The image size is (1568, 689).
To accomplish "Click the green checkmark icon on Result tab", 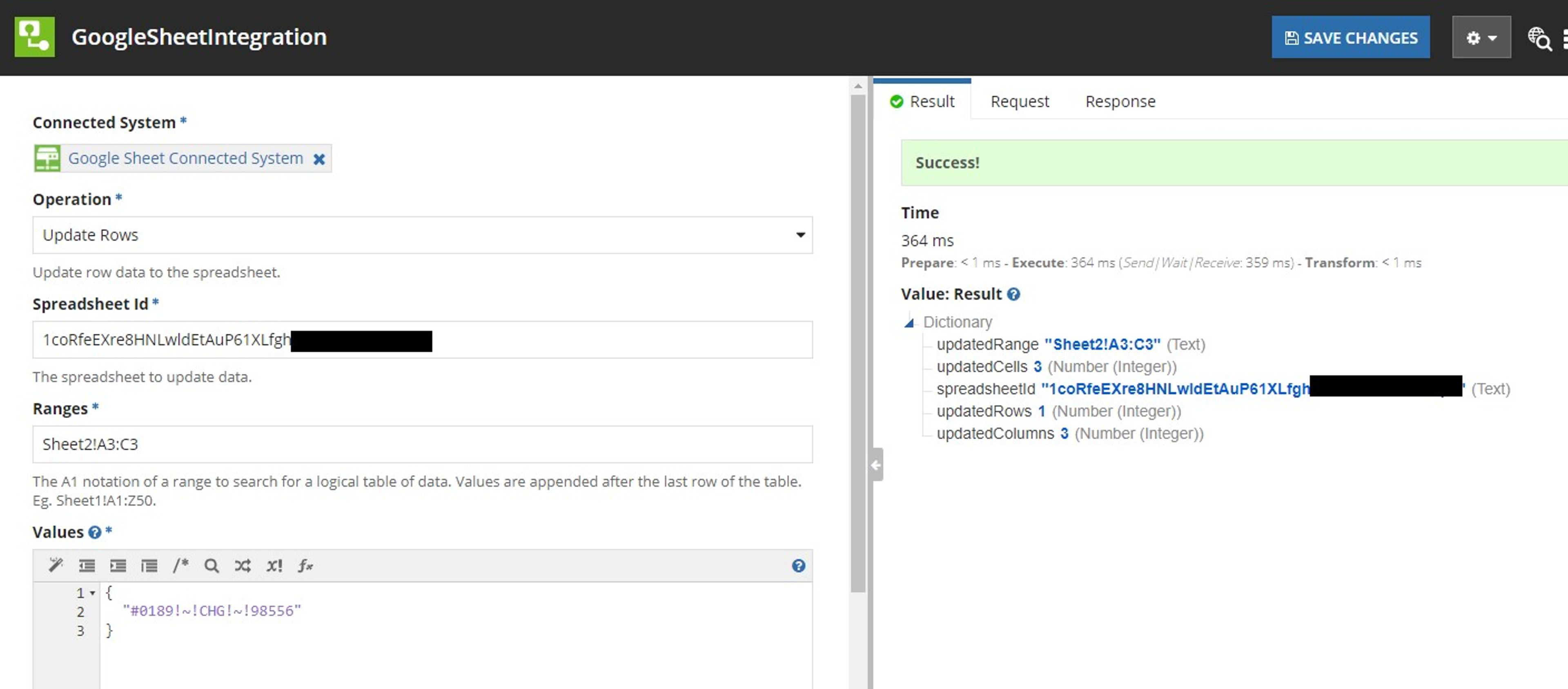I will coord(896,102).
